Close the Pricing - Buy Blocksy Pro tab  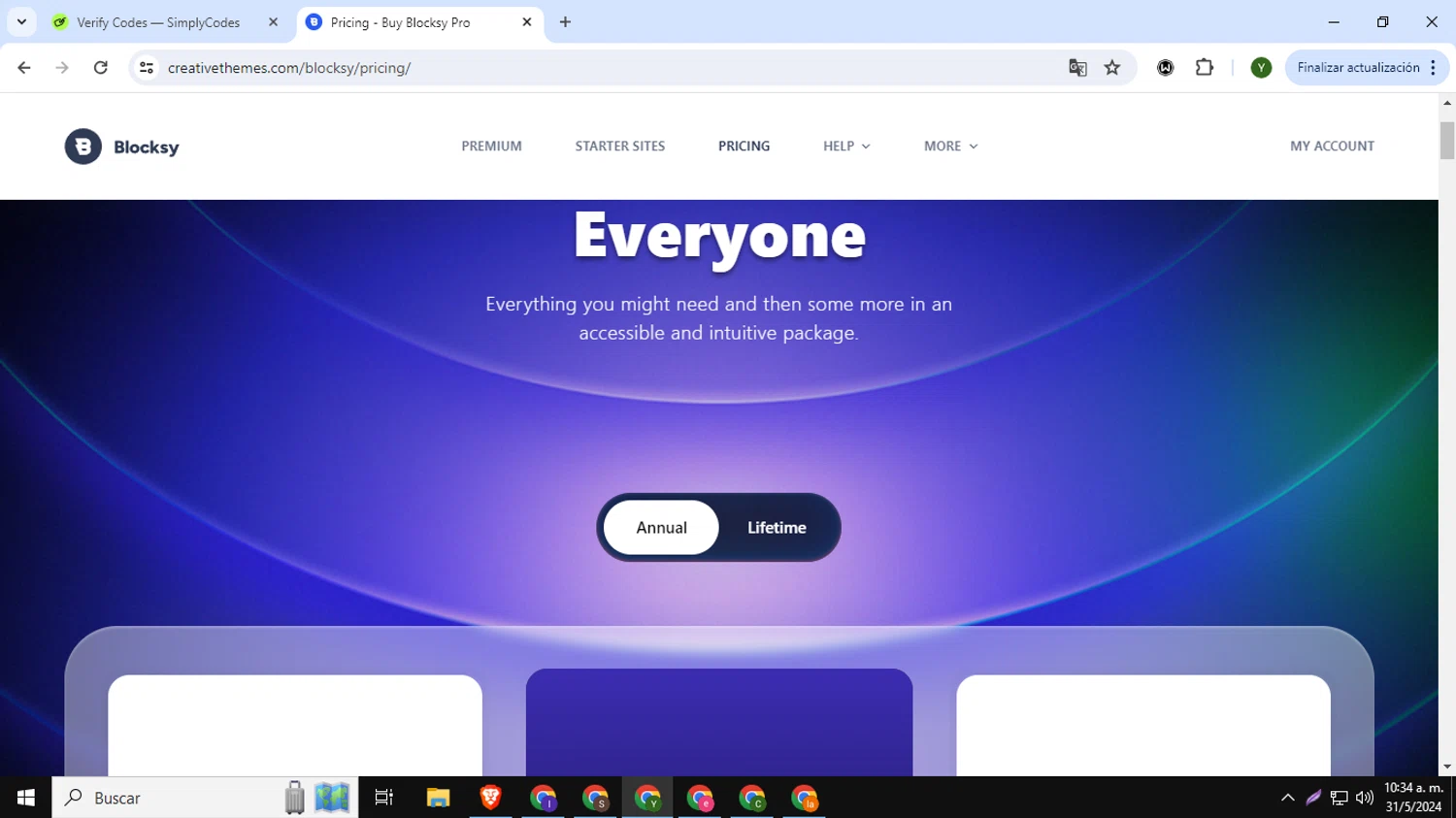[527, 22]
